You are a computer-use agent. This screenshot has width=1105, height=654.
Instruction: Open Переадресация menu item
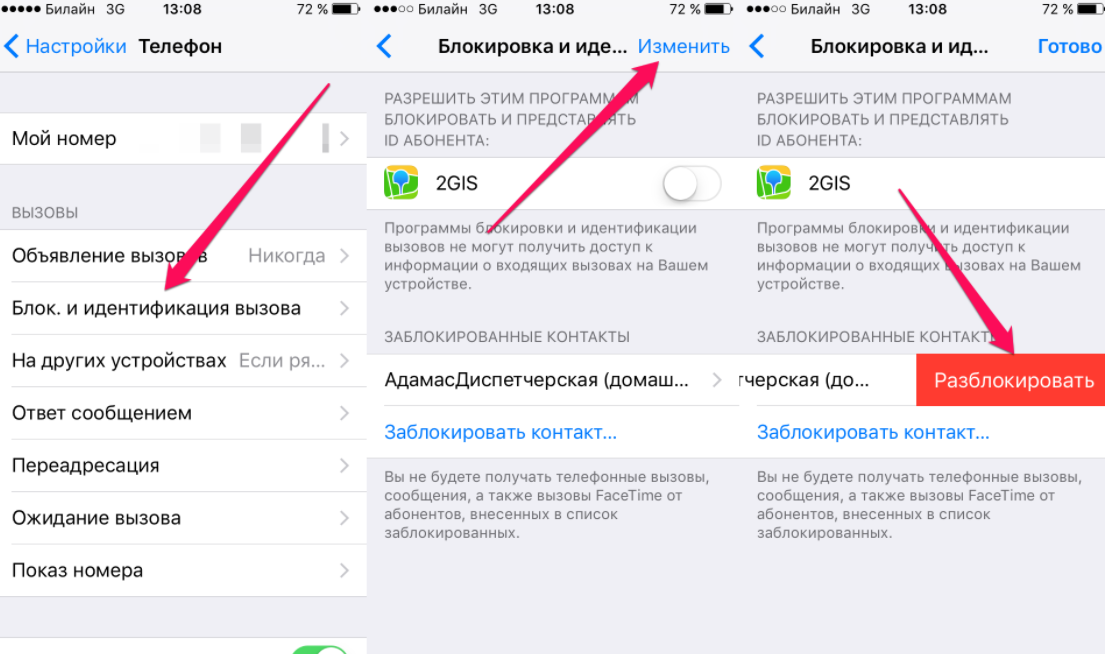[183, 466]
